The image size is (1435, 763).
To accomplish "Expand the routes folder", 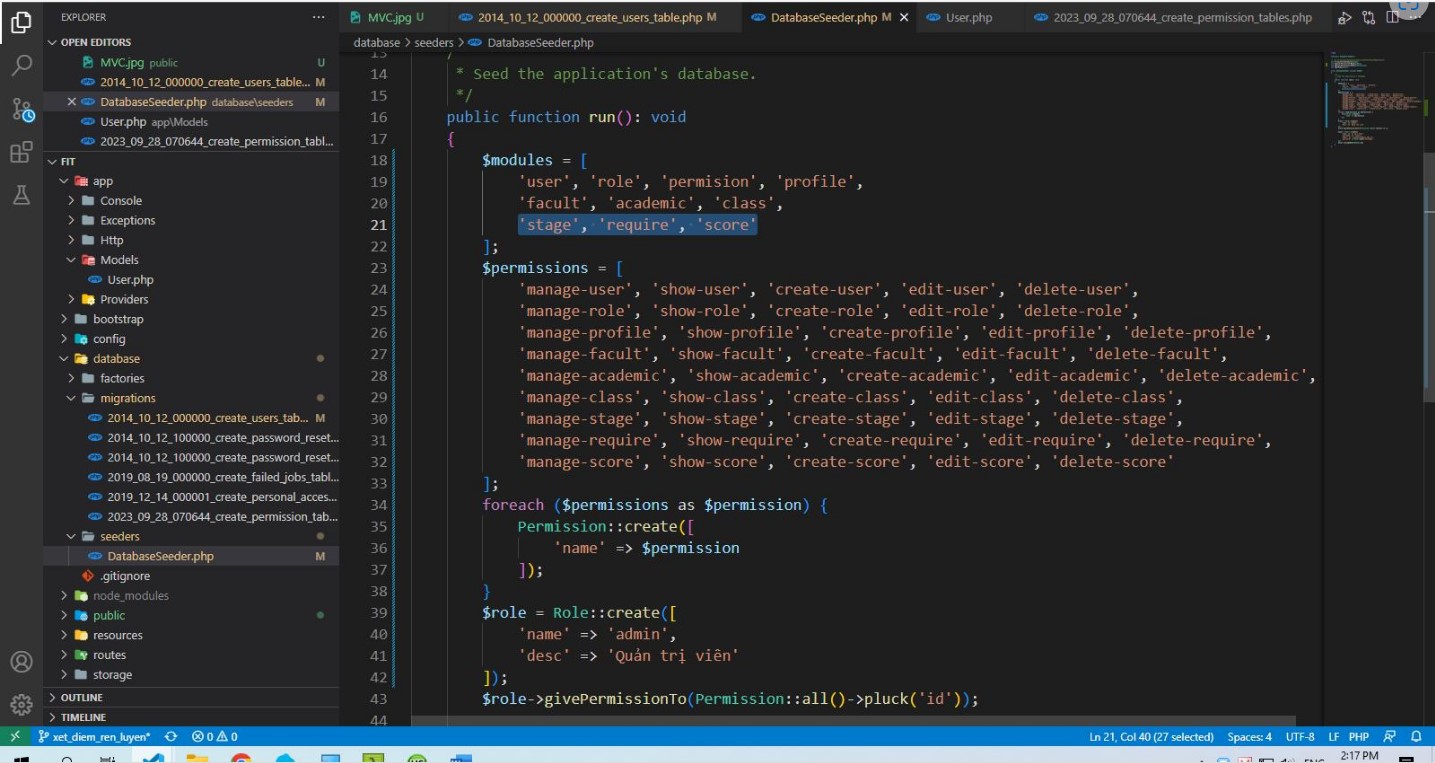I will click(109, 655).
